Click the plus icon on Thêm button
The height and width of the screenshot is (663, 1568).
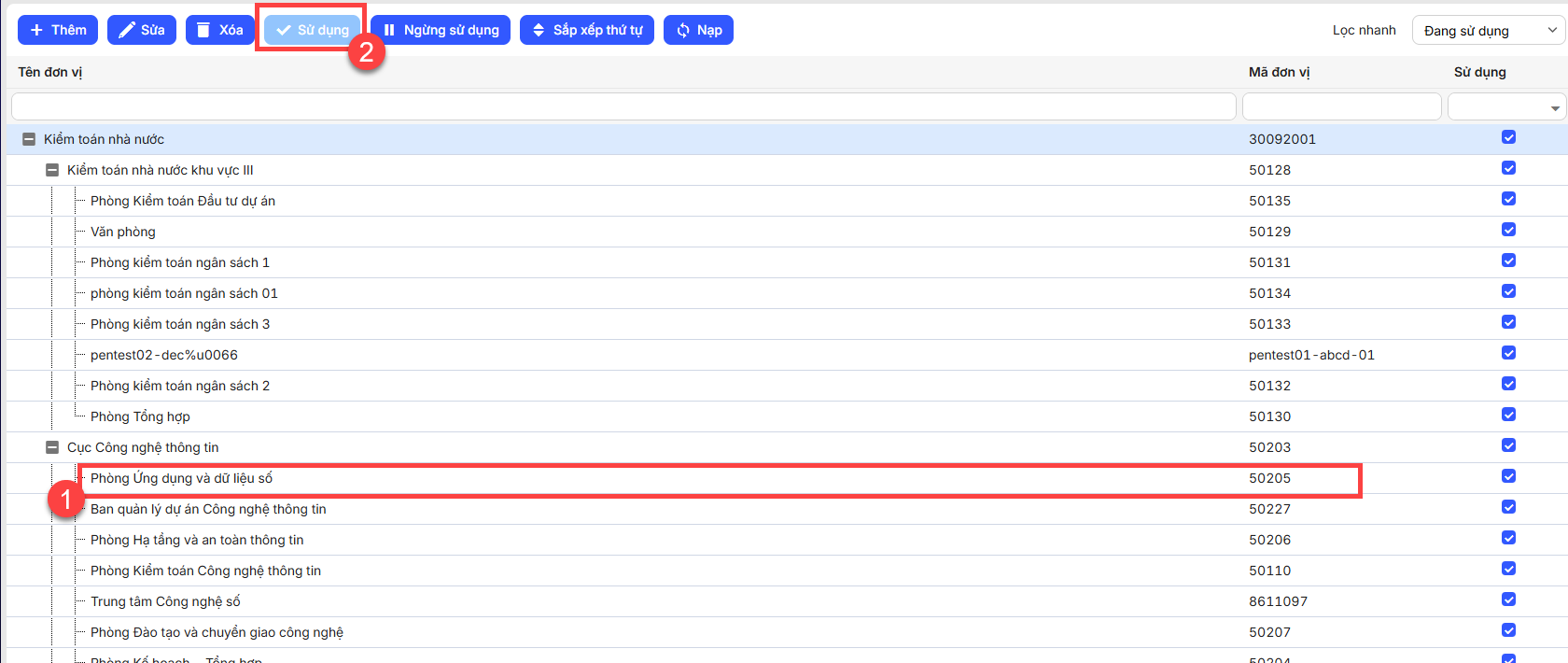(36, 30)
